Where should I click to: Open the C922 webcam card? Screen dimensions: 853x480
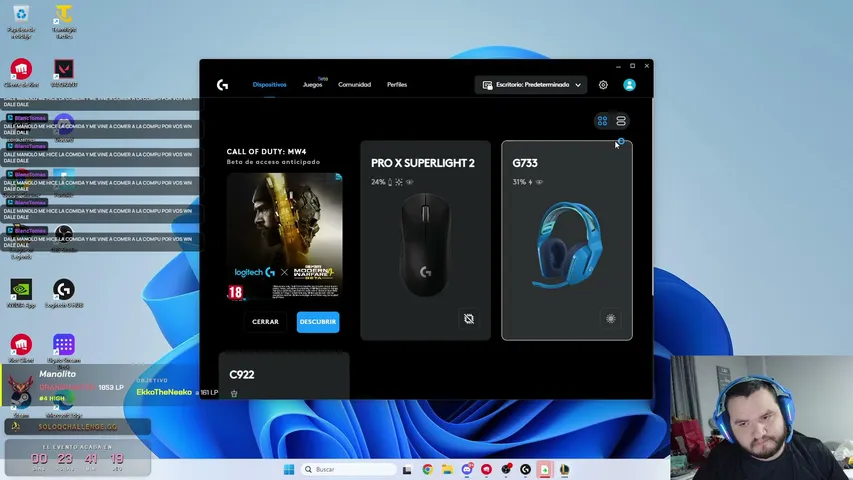tap(284, 376)
